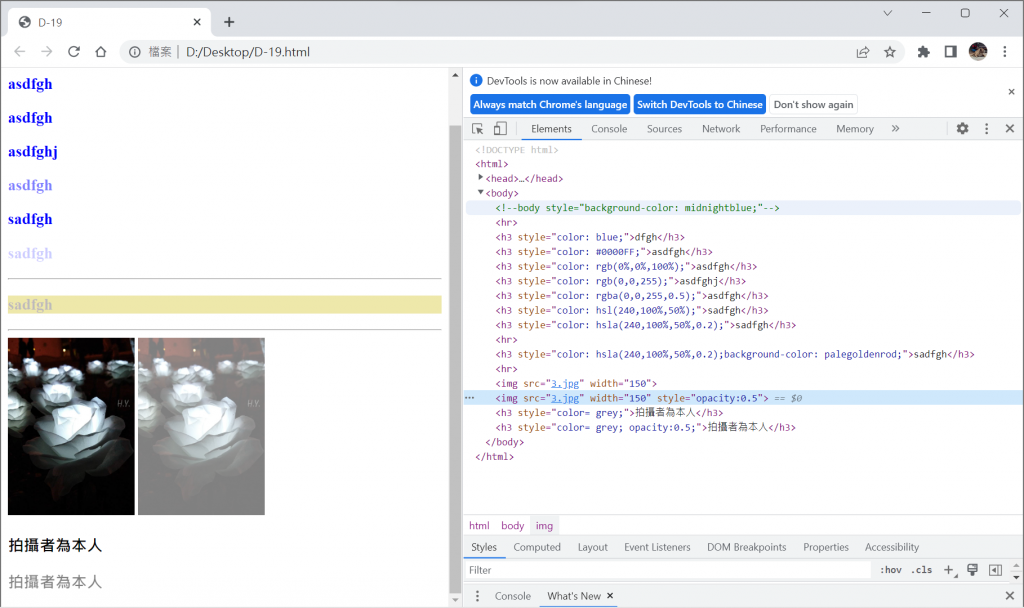
Task: Switch to the Console tab
Action: tap(609, 129)
